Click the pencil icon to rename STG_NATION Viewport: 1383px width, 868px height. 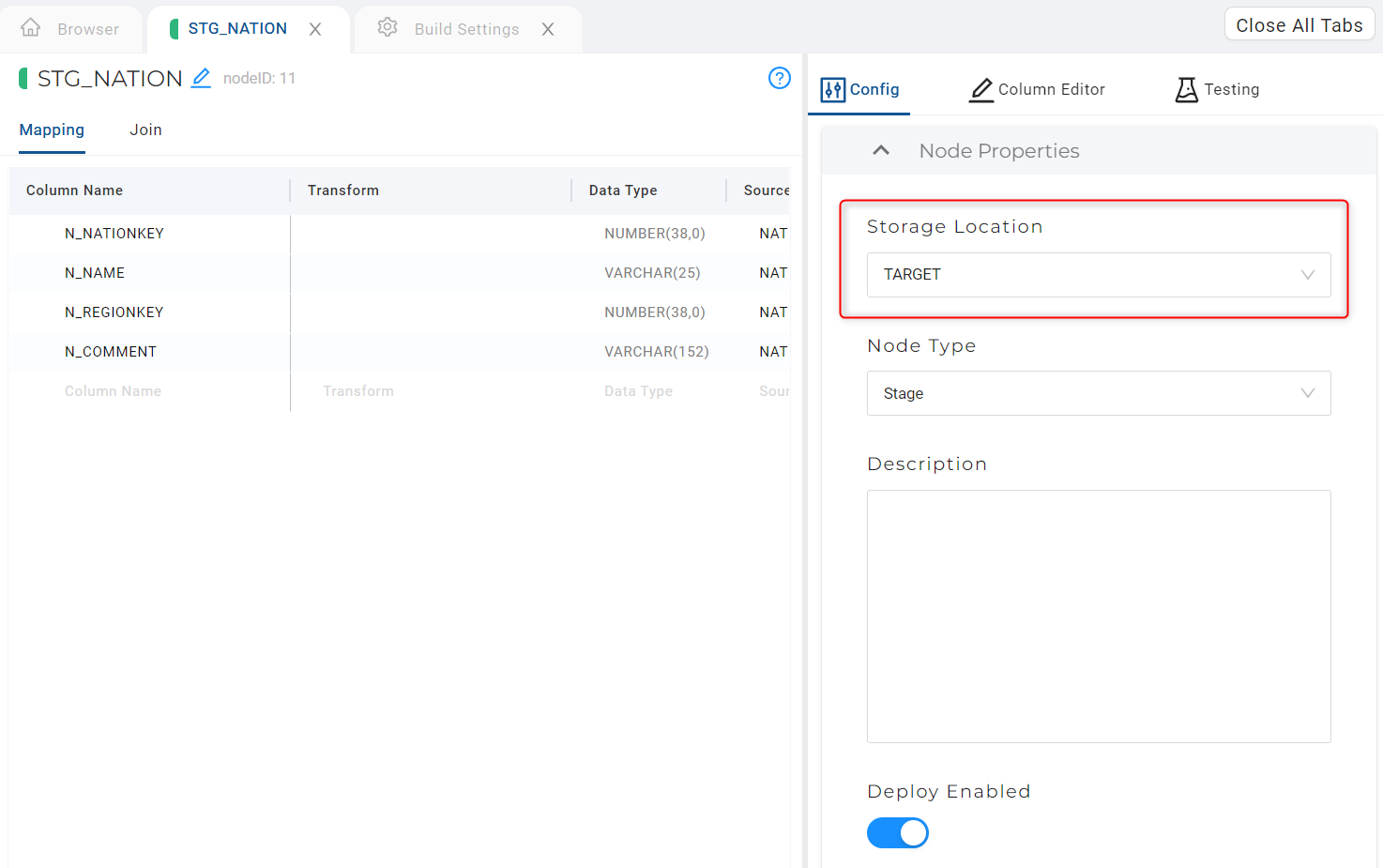point(201,79)
